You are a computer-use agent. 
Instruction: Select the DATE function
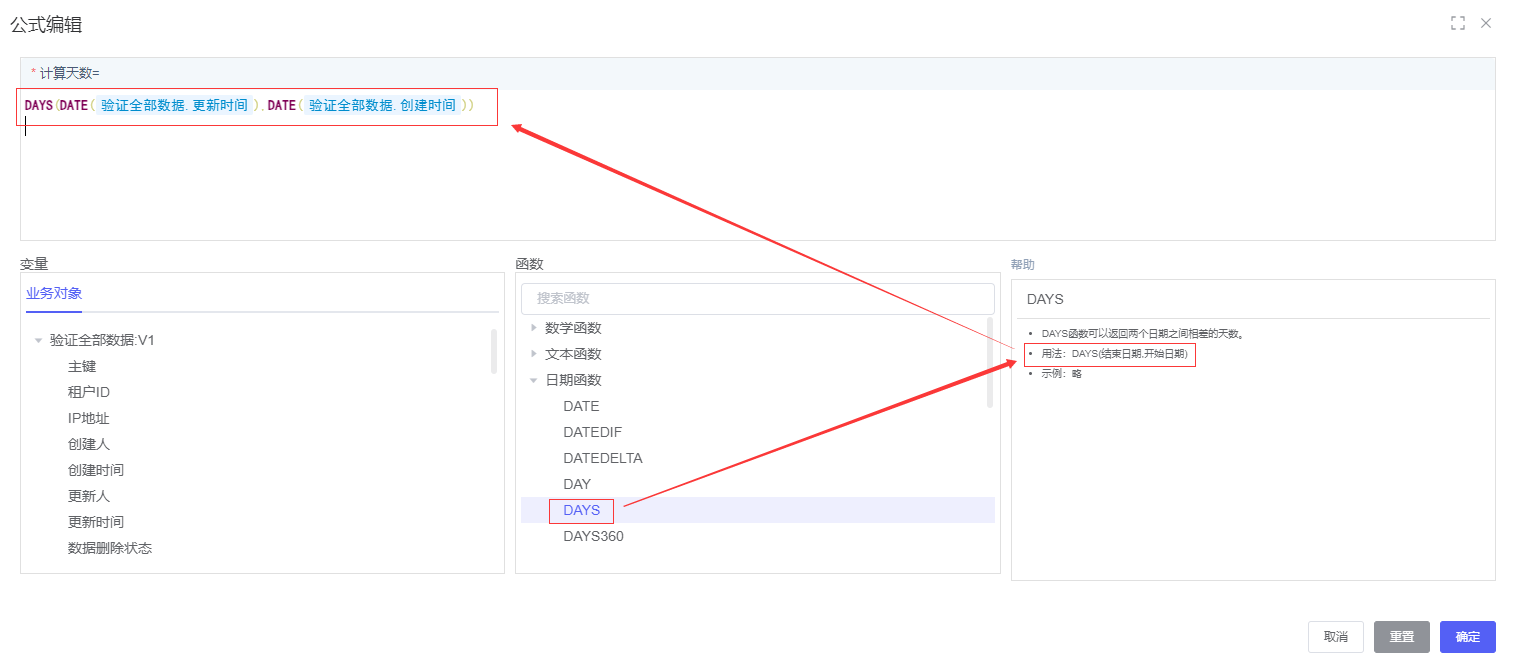point(581,406)
